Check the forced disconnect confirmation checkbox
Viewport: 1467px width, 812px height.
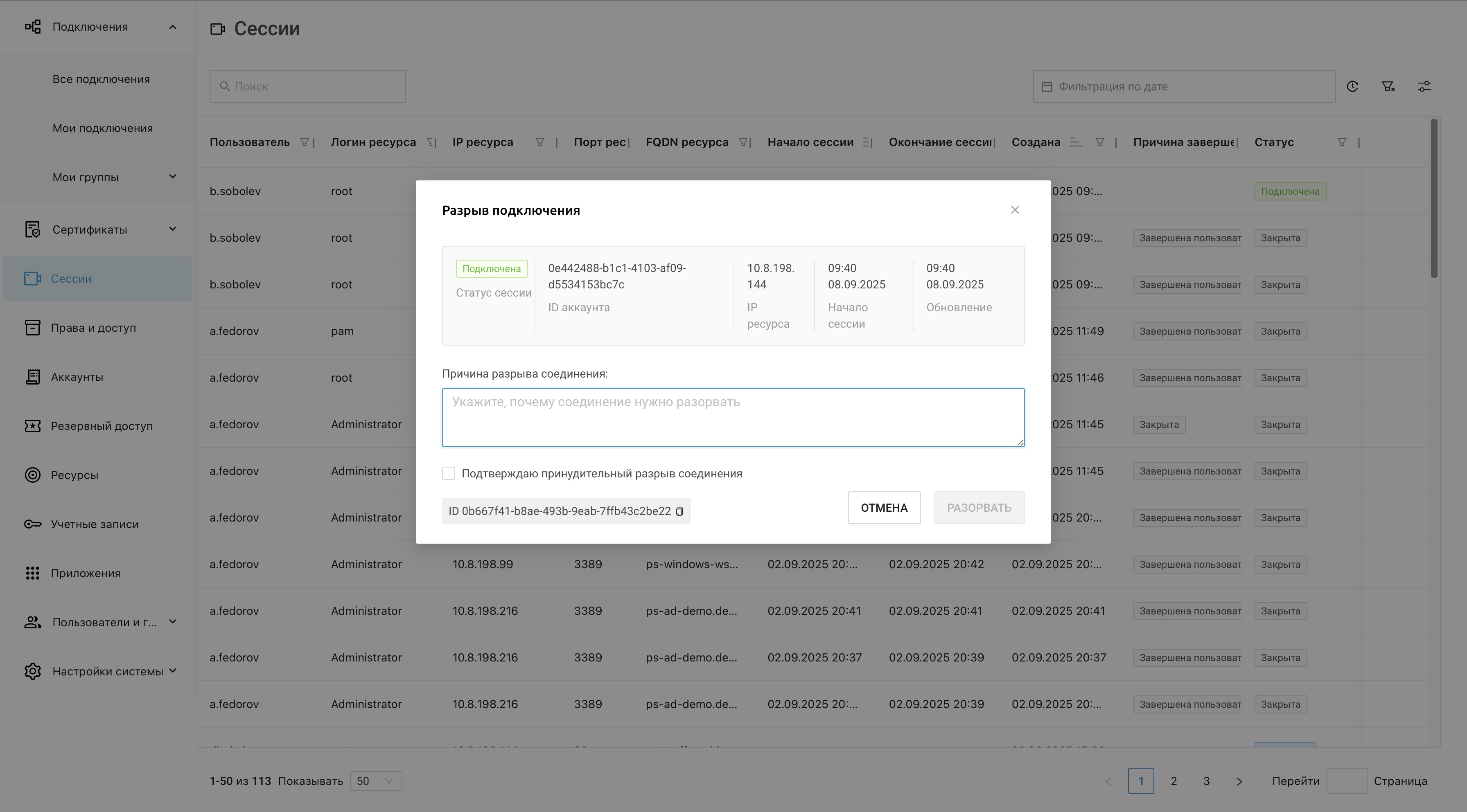(x=449, y=473)
